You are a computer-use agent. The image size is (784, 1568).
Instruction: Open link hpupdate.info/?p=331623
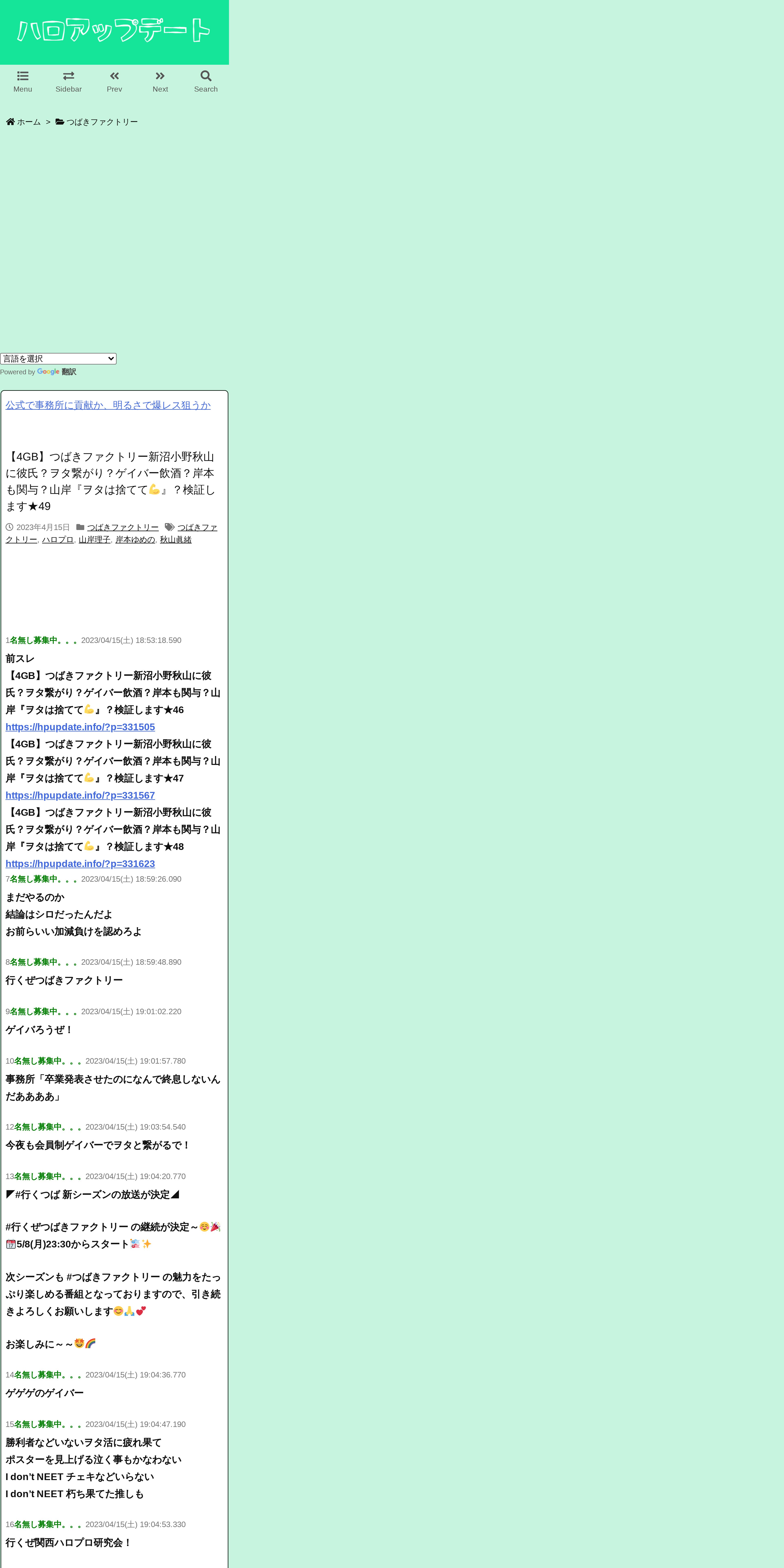[x=80, y=864]
